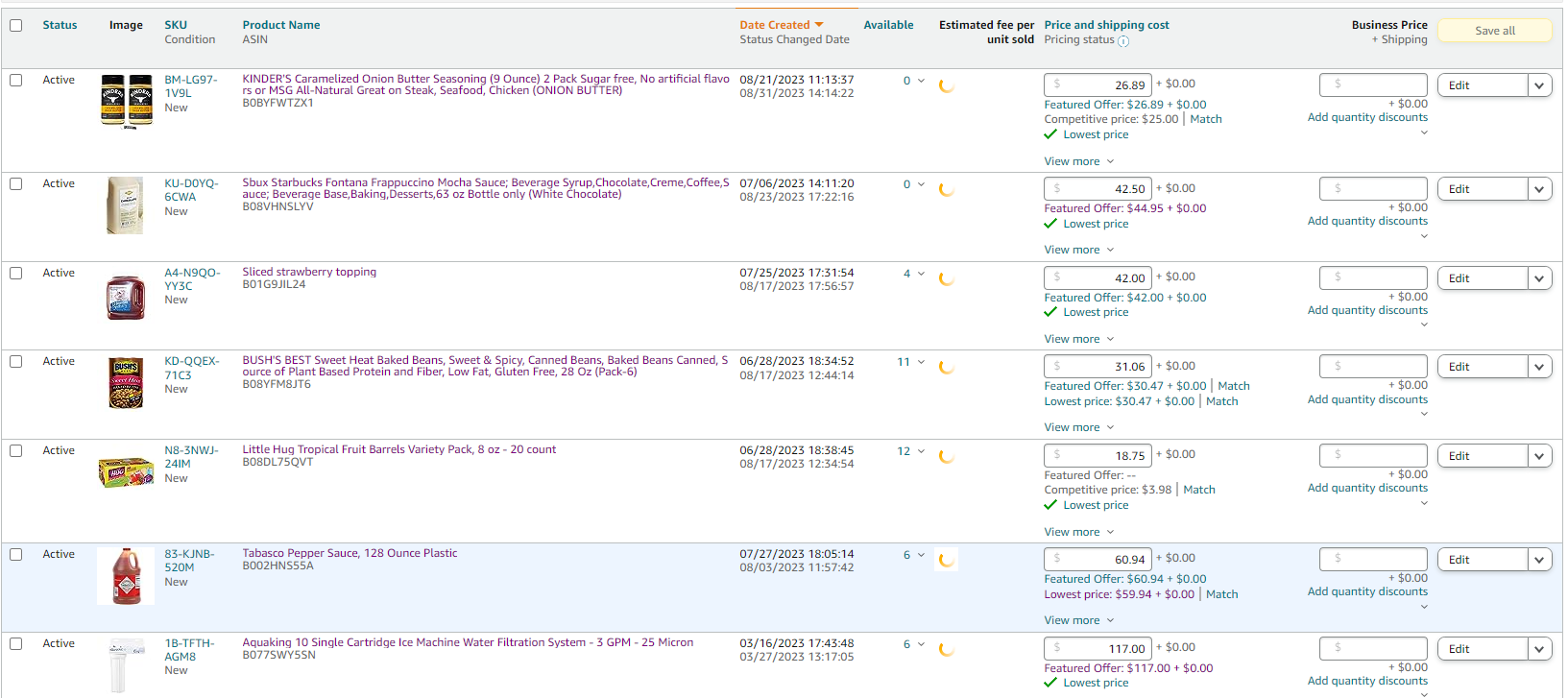
Task: Focus the 26.89 price field for KINDER'S
Action: coord(1098,84)
